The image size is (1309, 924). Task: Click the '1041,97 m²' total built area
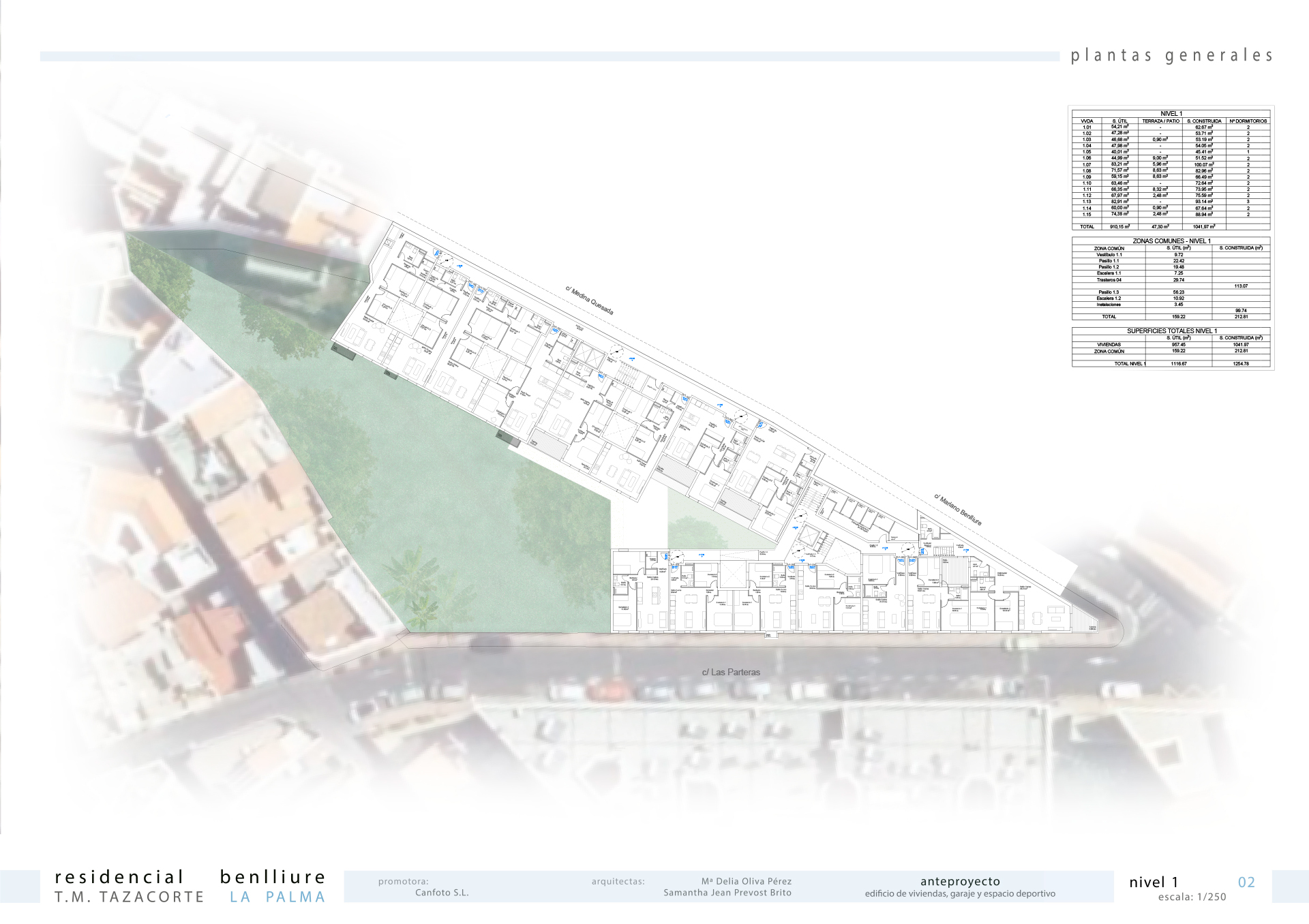click(1204, 227)
